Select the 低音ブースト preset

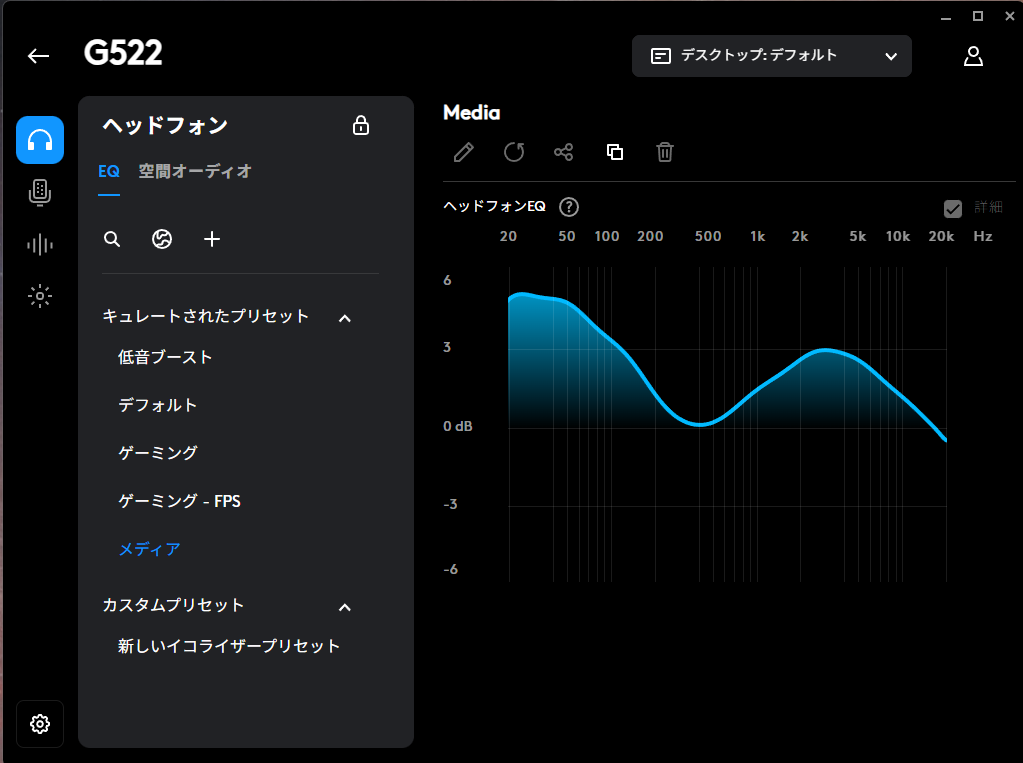[165, 357]
